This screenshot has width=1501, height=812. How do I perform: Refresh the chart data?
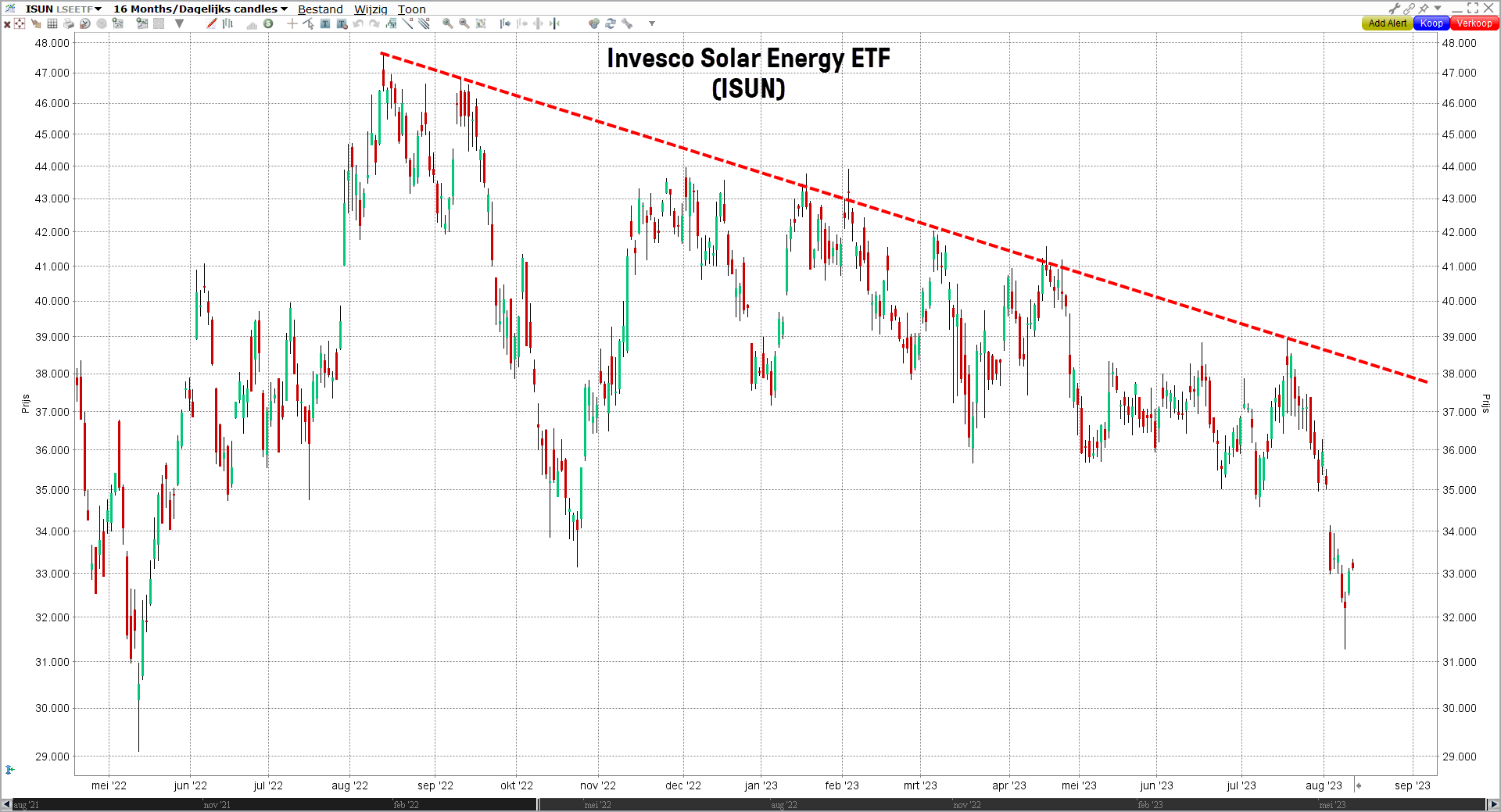point(611,23)
